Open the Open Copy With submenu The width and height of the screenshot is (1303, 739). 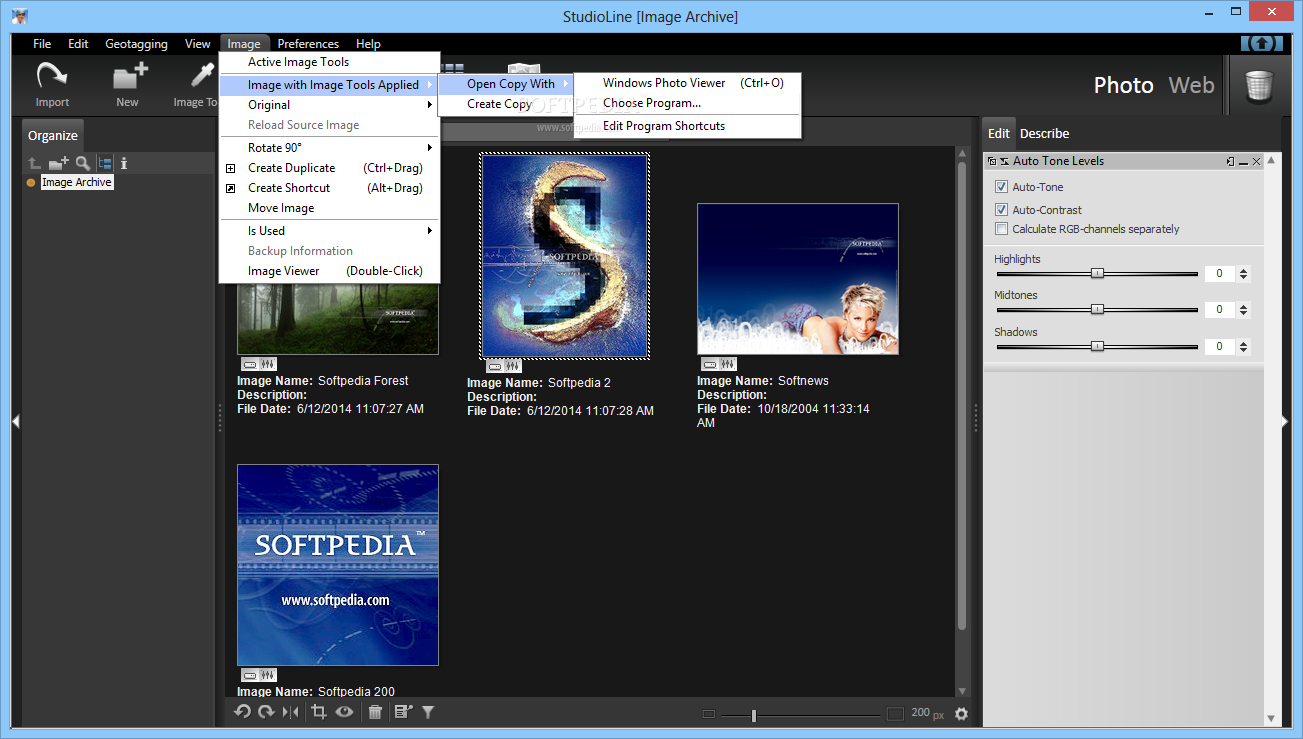coord(507,84)
